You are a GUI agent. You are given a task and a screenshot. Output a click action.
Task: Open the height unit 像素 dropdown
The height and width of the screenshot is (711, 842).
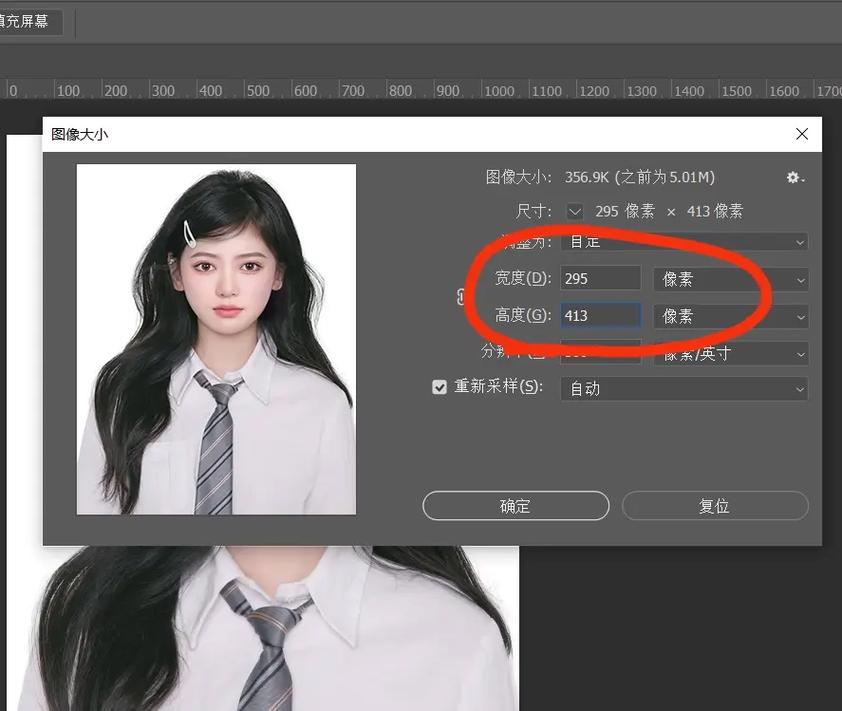pos(730,316)
